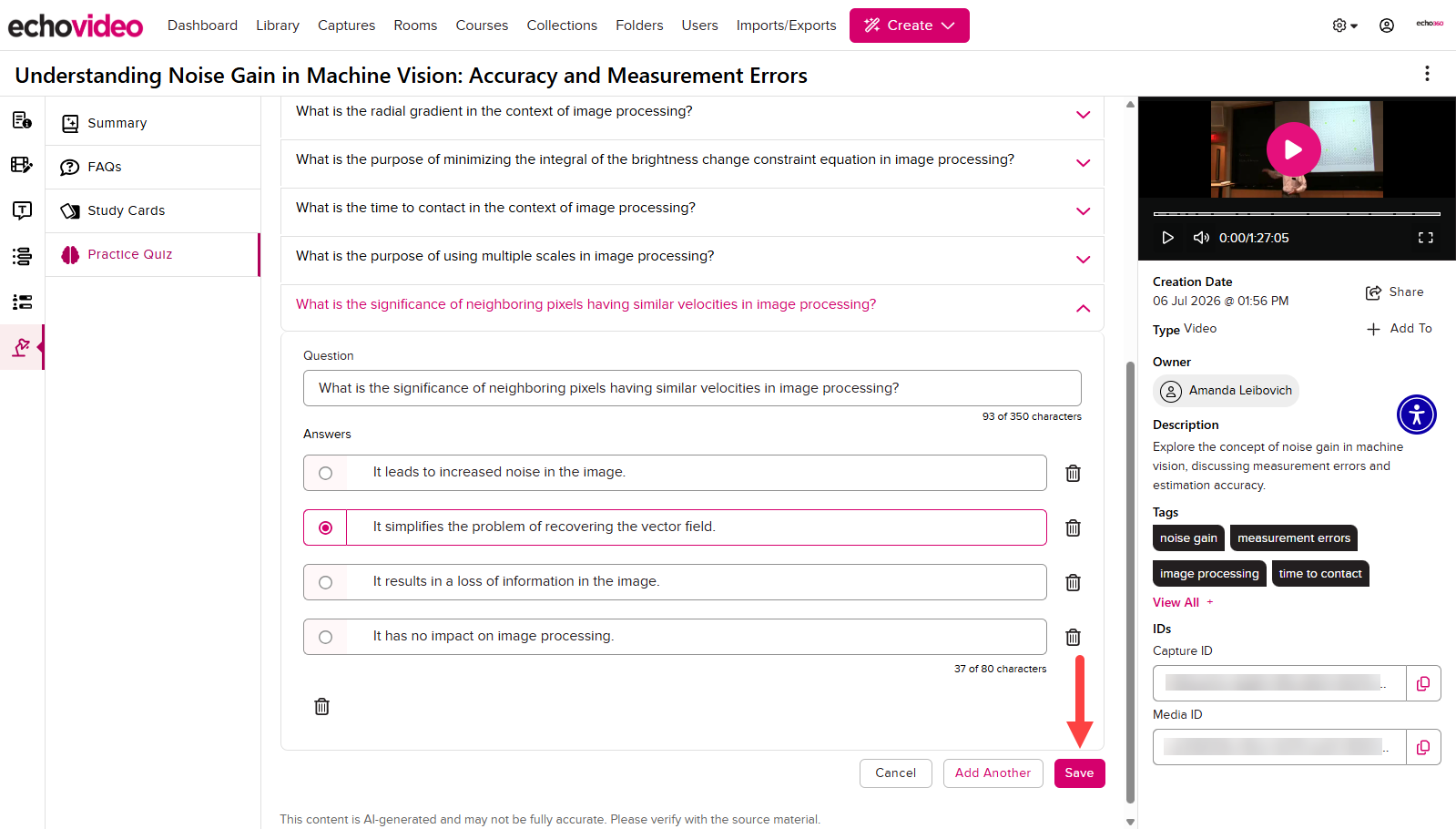Click Add To plus option
Screen dimensions: 1456x829
pos(1399,329)
